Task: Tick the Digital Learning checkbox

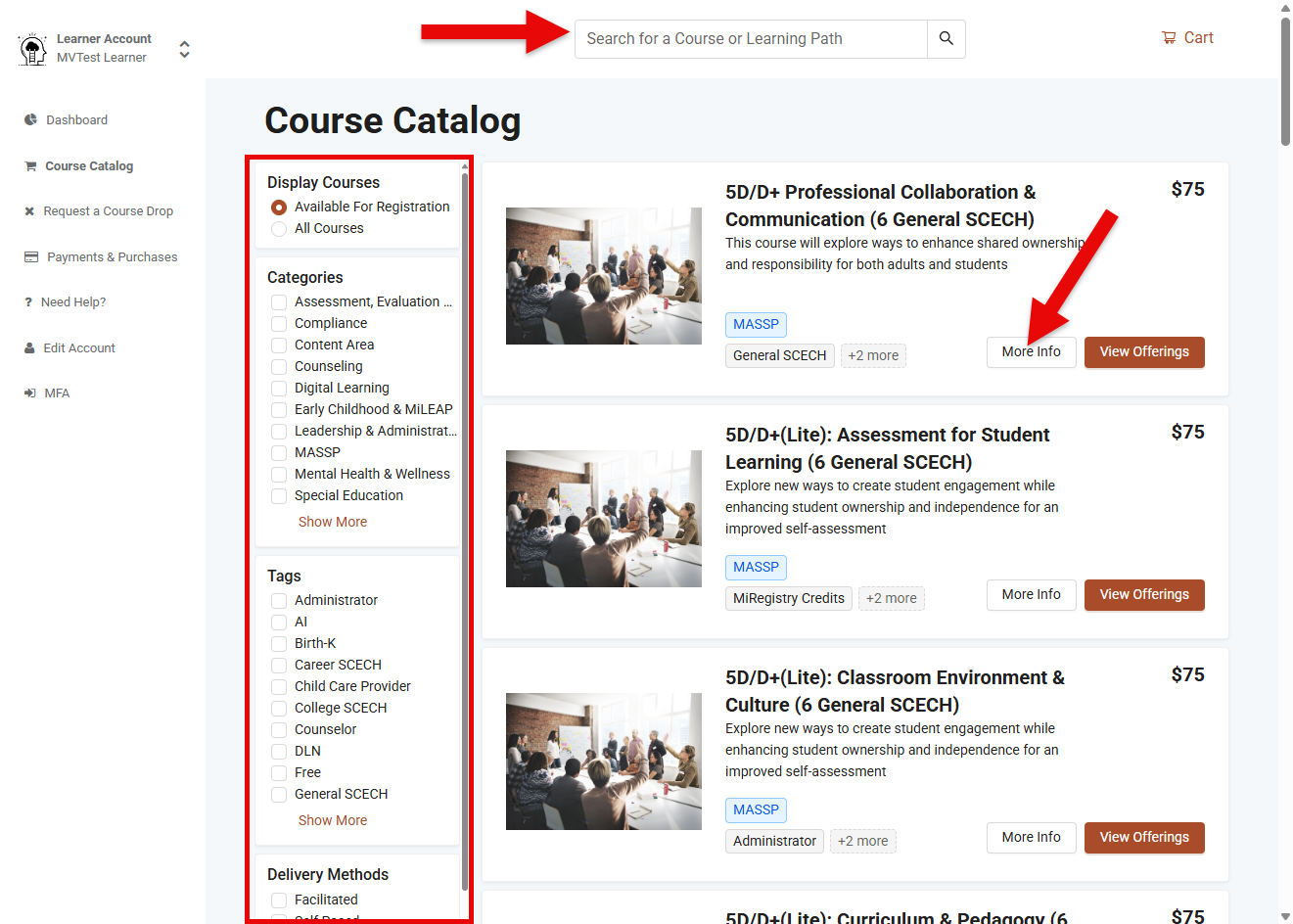Action: [x=279, y=389]
